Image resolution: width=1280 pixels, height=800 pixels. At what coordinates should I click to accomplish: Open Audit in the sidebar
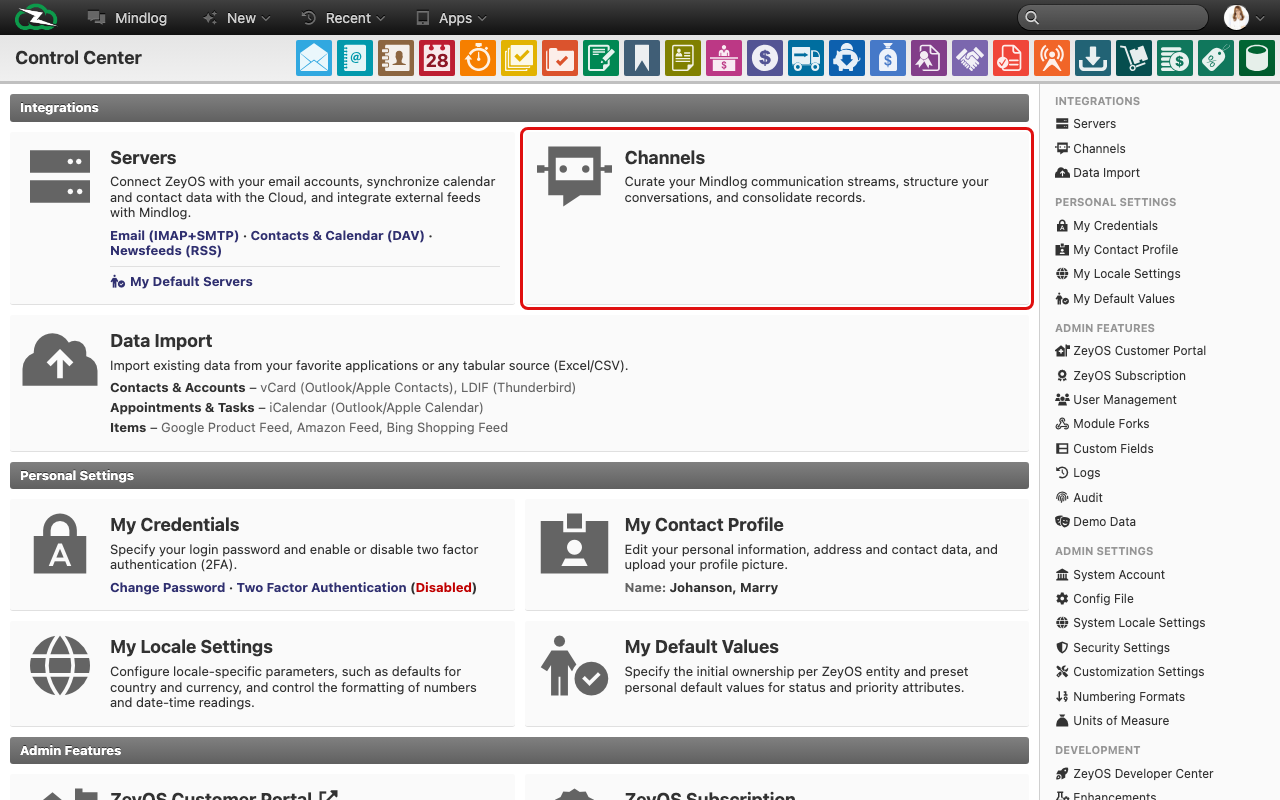[1079, 498]
